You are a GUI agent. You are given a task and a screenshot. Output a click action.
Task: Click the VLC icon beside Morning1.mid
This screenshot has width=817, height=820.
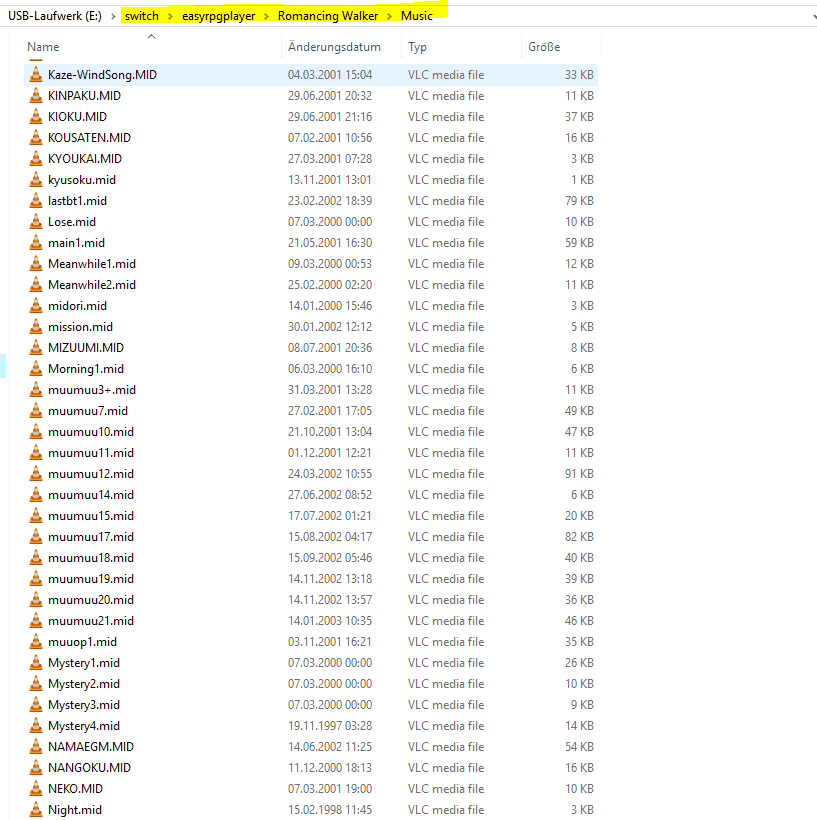(36, 368)
